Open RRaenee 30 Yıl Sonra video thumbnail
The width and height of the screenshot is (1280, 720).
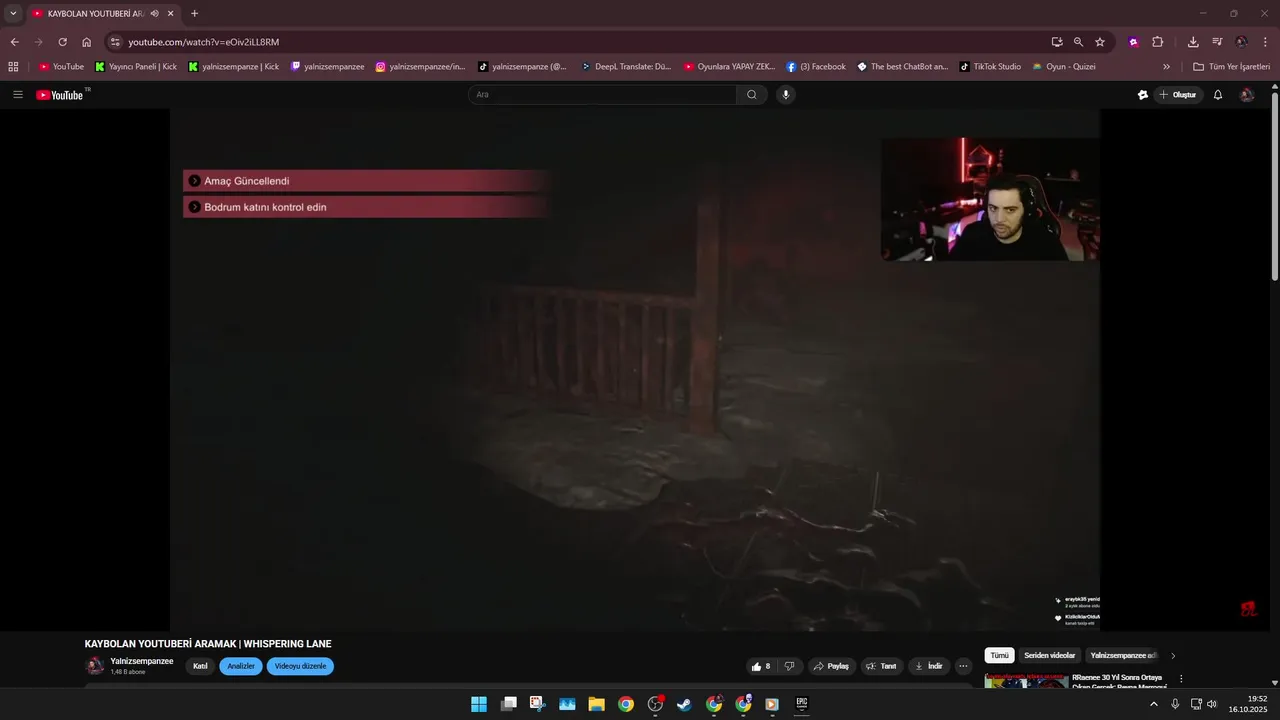[1026, 680]
